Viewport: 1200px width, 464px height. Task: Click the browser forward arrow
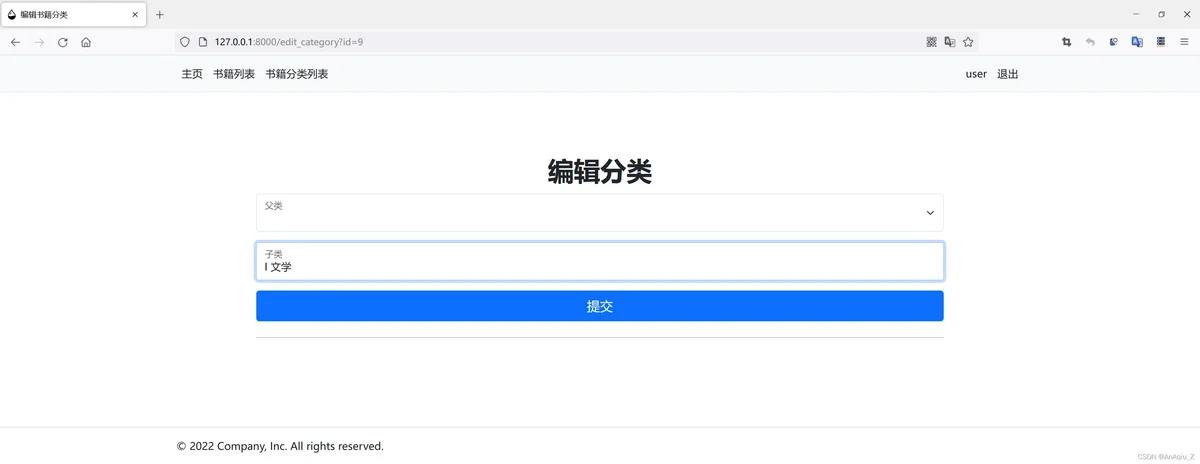click(x=39, y=42)
